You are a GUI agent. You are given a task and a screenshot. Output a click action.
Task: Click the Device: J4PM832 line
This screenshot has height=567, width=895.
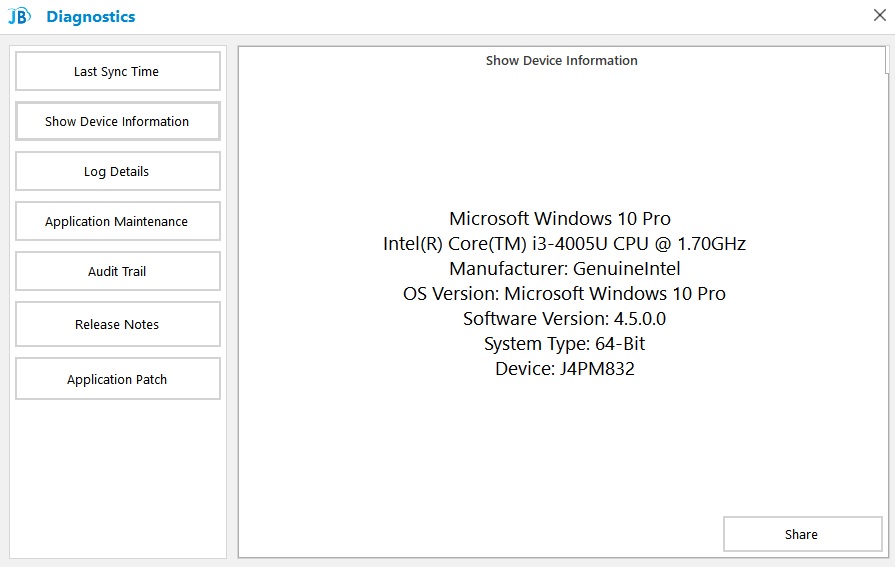point(565,369)
